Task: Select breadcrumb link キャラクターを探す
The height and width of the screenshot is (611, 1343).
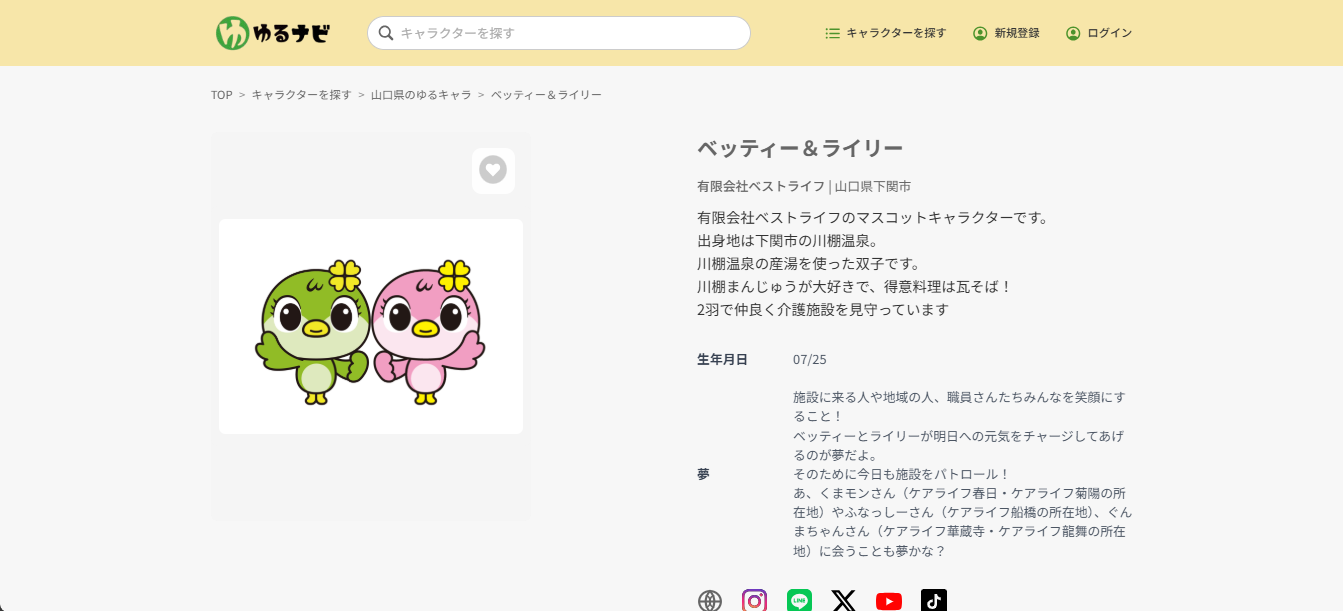Action: tap(301, 95)
